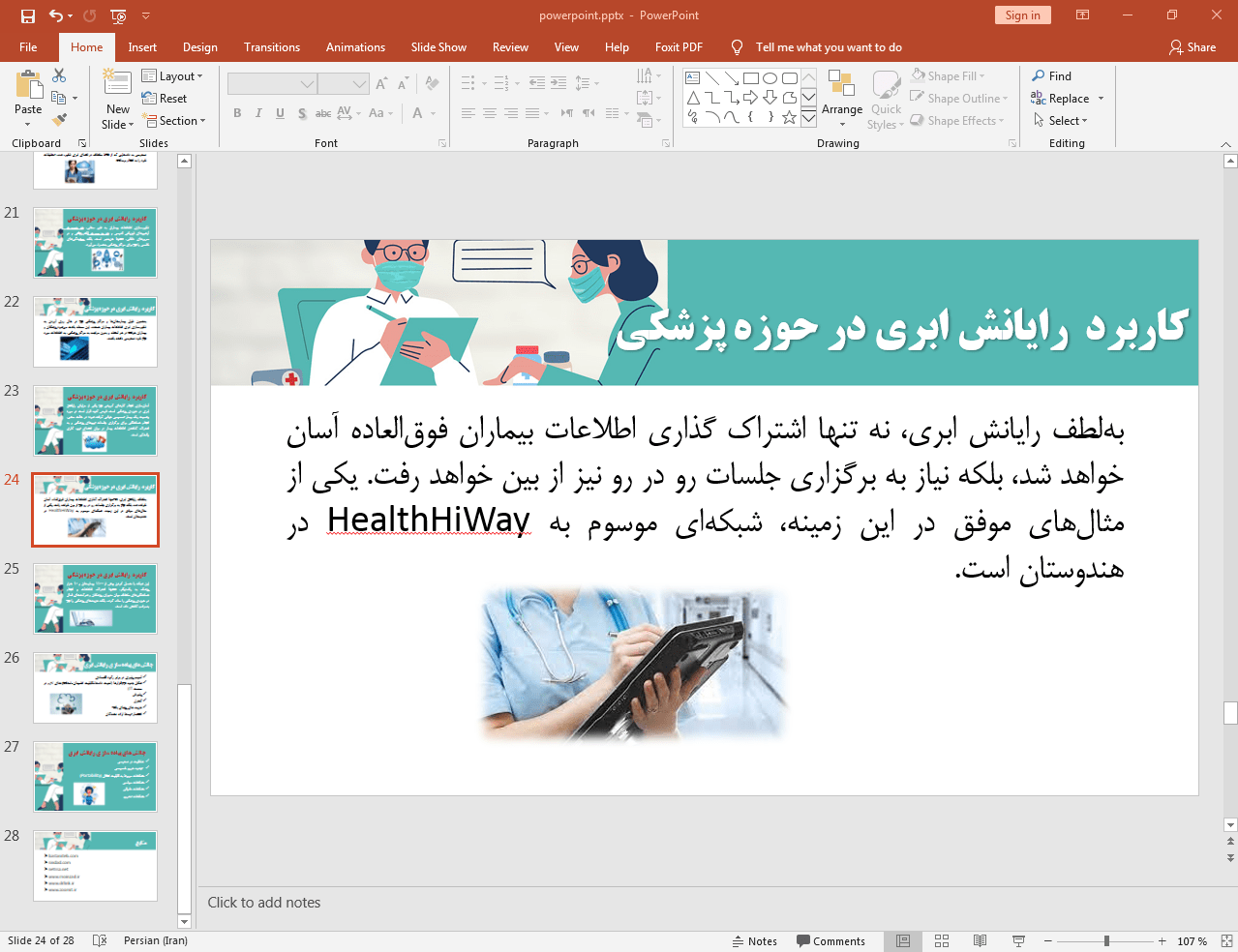Select the Bullets list icon
The height and width of the screenshot is (952, 1238).
(468, 84)
